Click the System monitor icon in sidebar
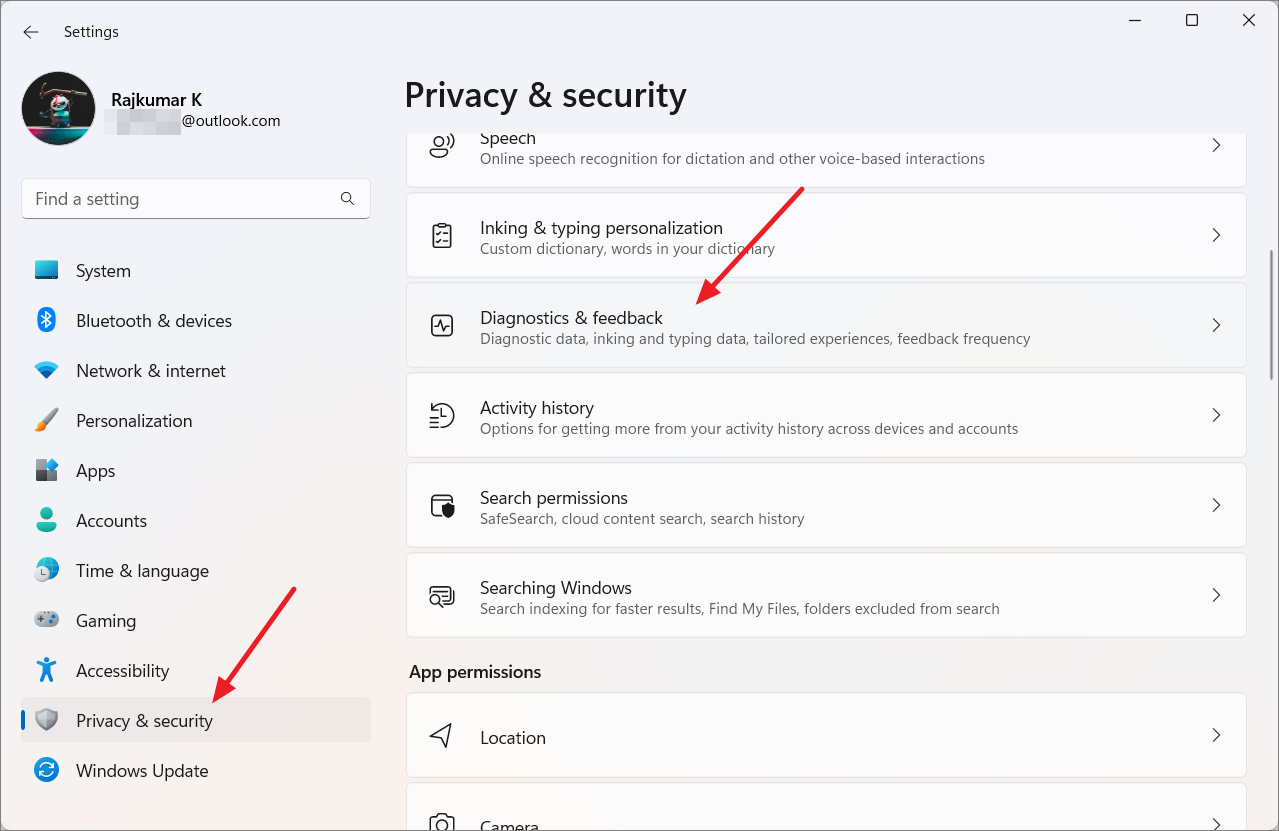Viewport: 1279px width, 831px height. 47,271
